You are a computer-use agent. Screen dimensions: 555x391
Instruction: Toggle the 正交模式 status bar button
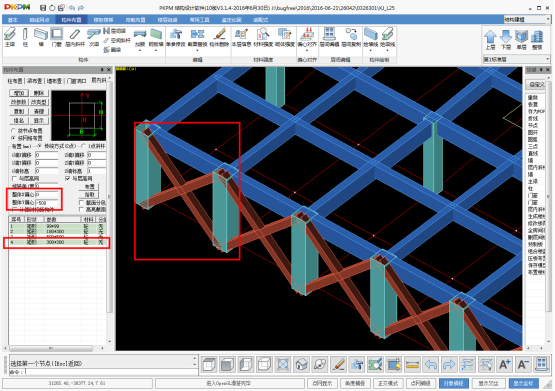pyautogui.click(x=388, y=383)
